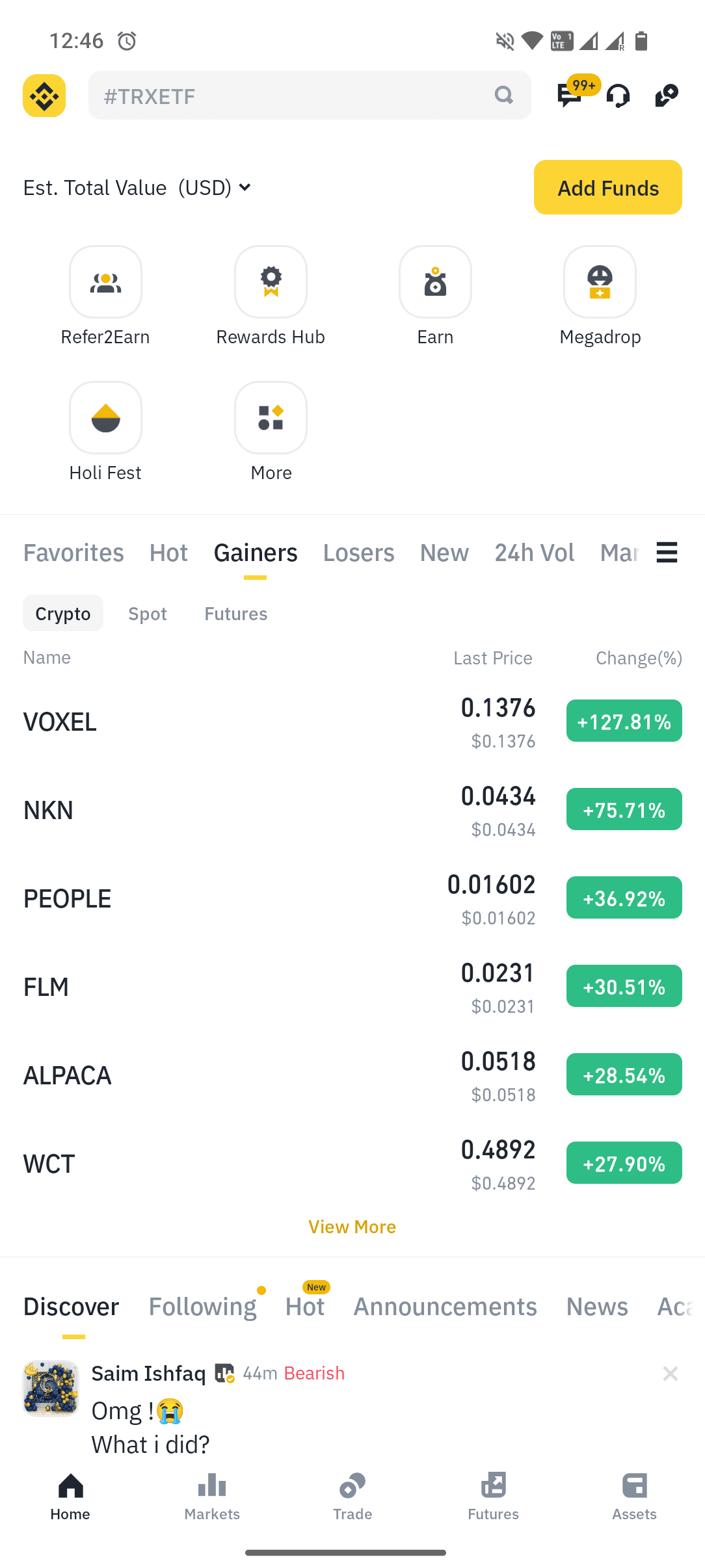The width and height of the screenshot is (705, 1568).
Task: Open the chat messages icon
Action: point(570,96)
